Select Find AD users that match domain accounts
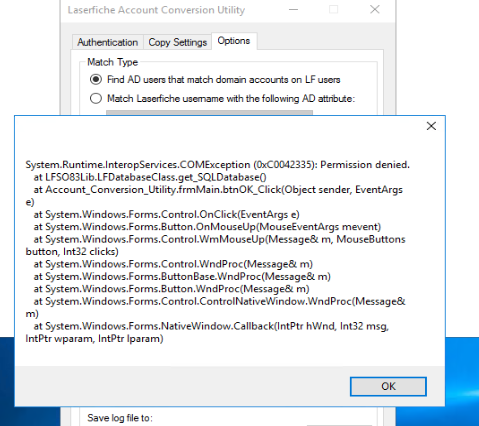Viewport: 479px width, 426px height. [215, 80]
